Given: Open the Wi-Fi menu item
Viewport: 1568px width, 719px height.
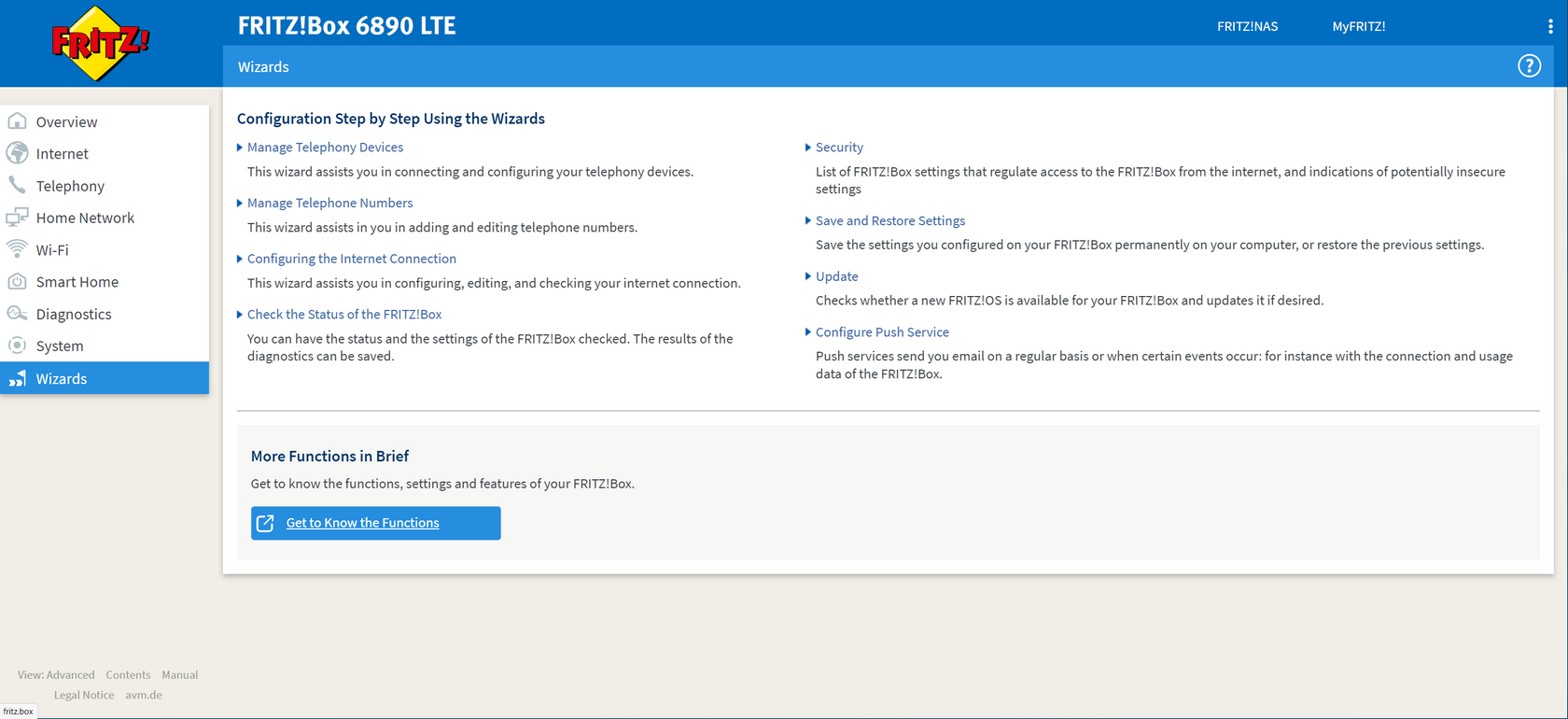Looking at the screenshot, I should tap(105, 249).
